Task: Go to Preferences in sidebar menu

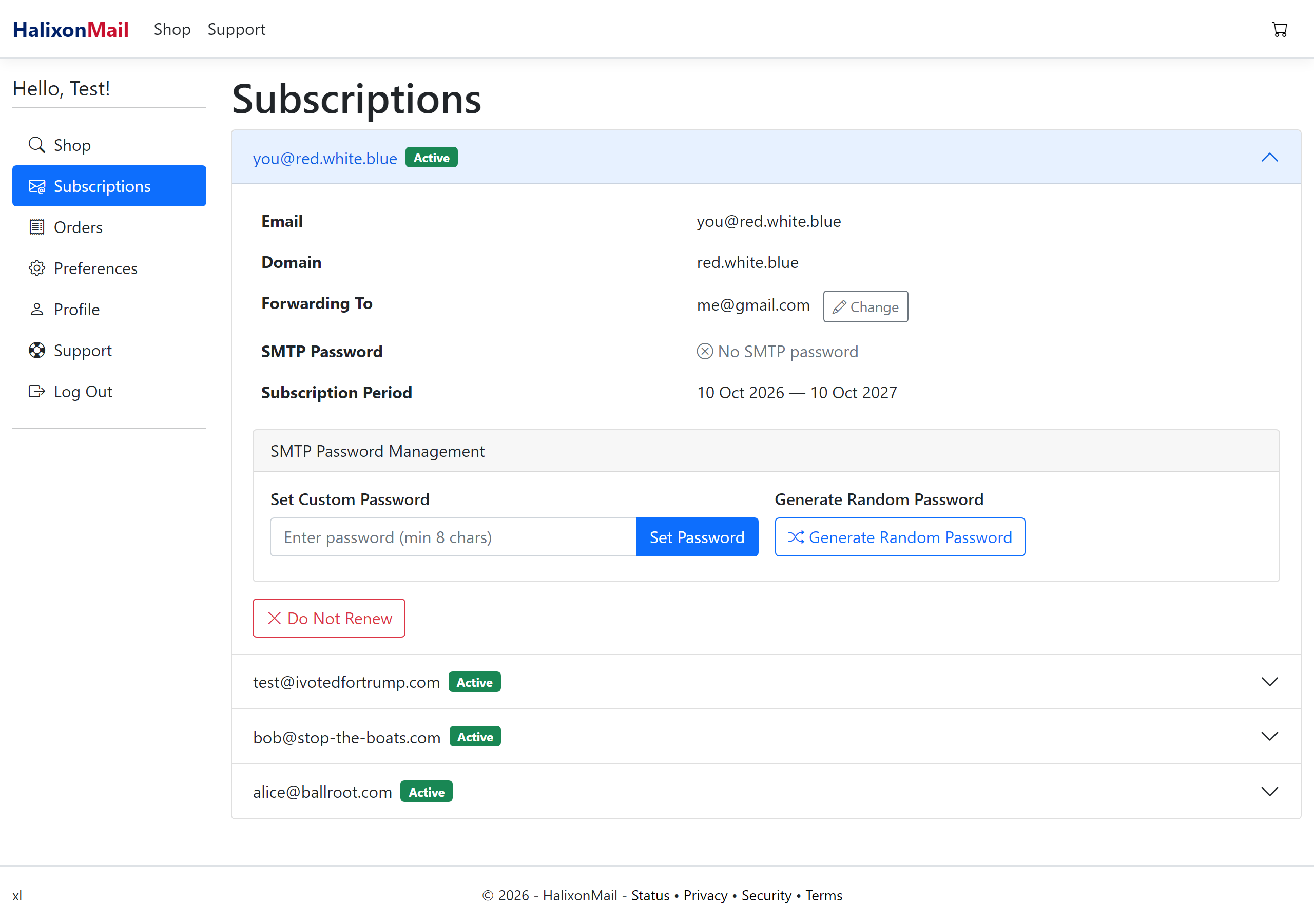Action: point(109,268)
